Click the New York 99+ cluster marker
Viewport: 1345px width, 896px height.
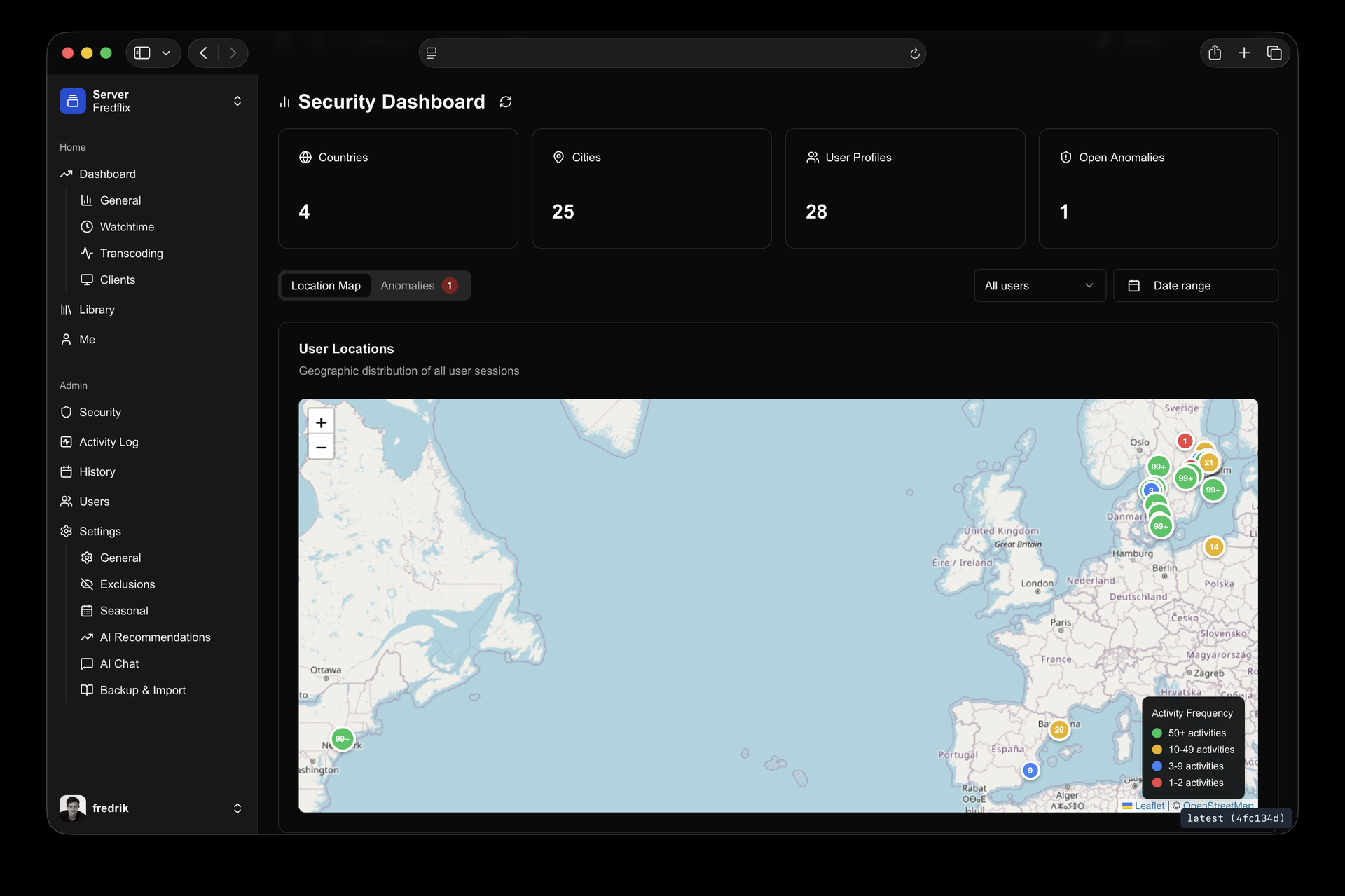point(342,739)
